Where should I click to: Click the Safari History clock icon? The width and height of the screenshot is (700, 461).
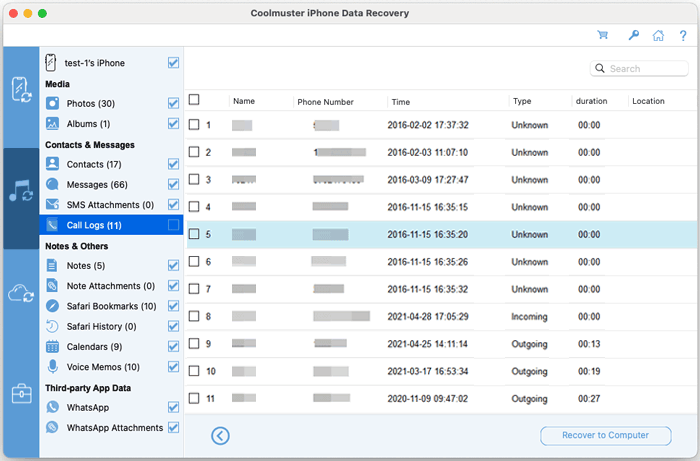[x=52, y=326]
